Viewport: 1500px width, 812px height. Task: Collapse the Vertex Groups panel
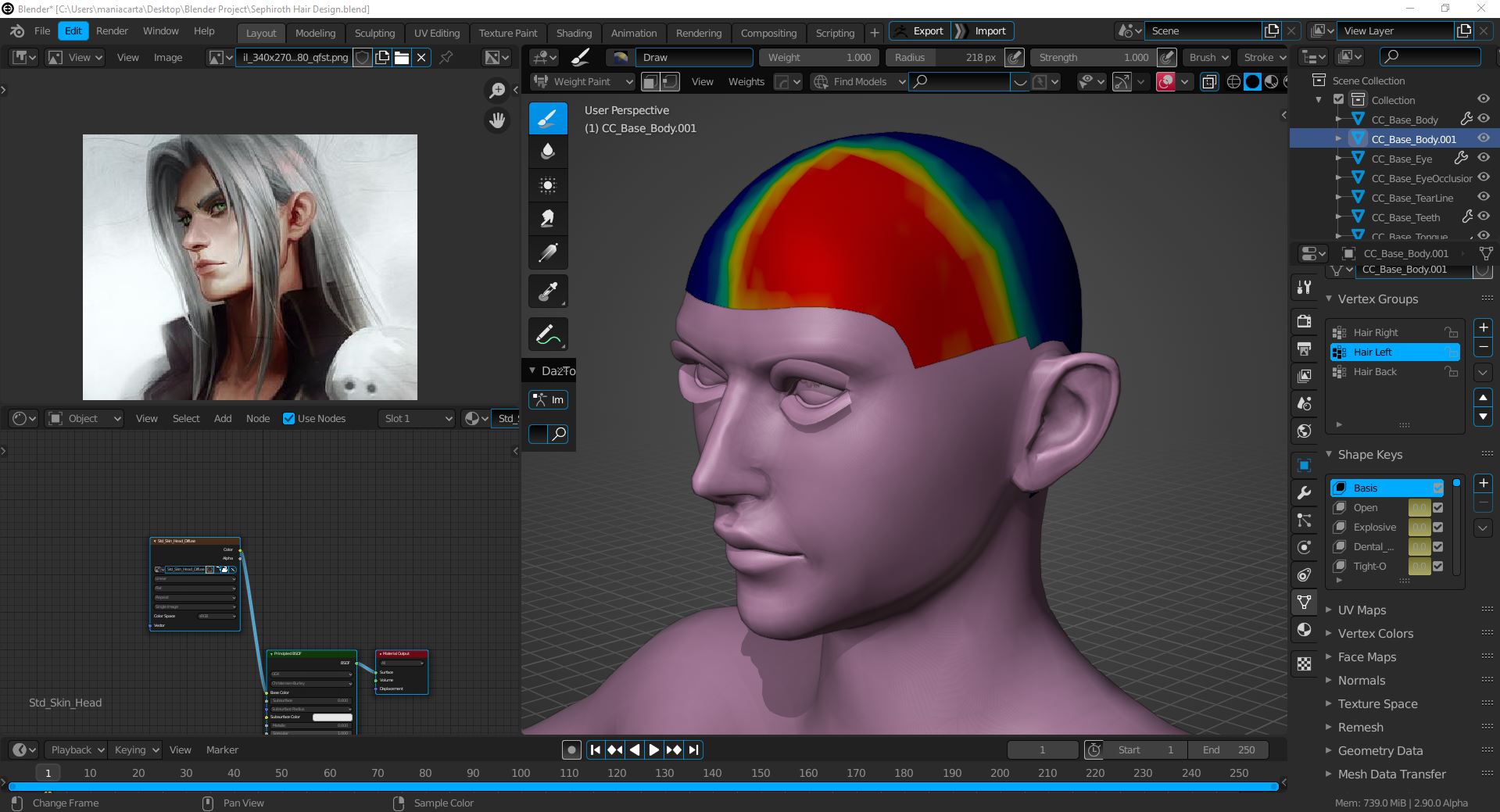[x=1377, y=299]
